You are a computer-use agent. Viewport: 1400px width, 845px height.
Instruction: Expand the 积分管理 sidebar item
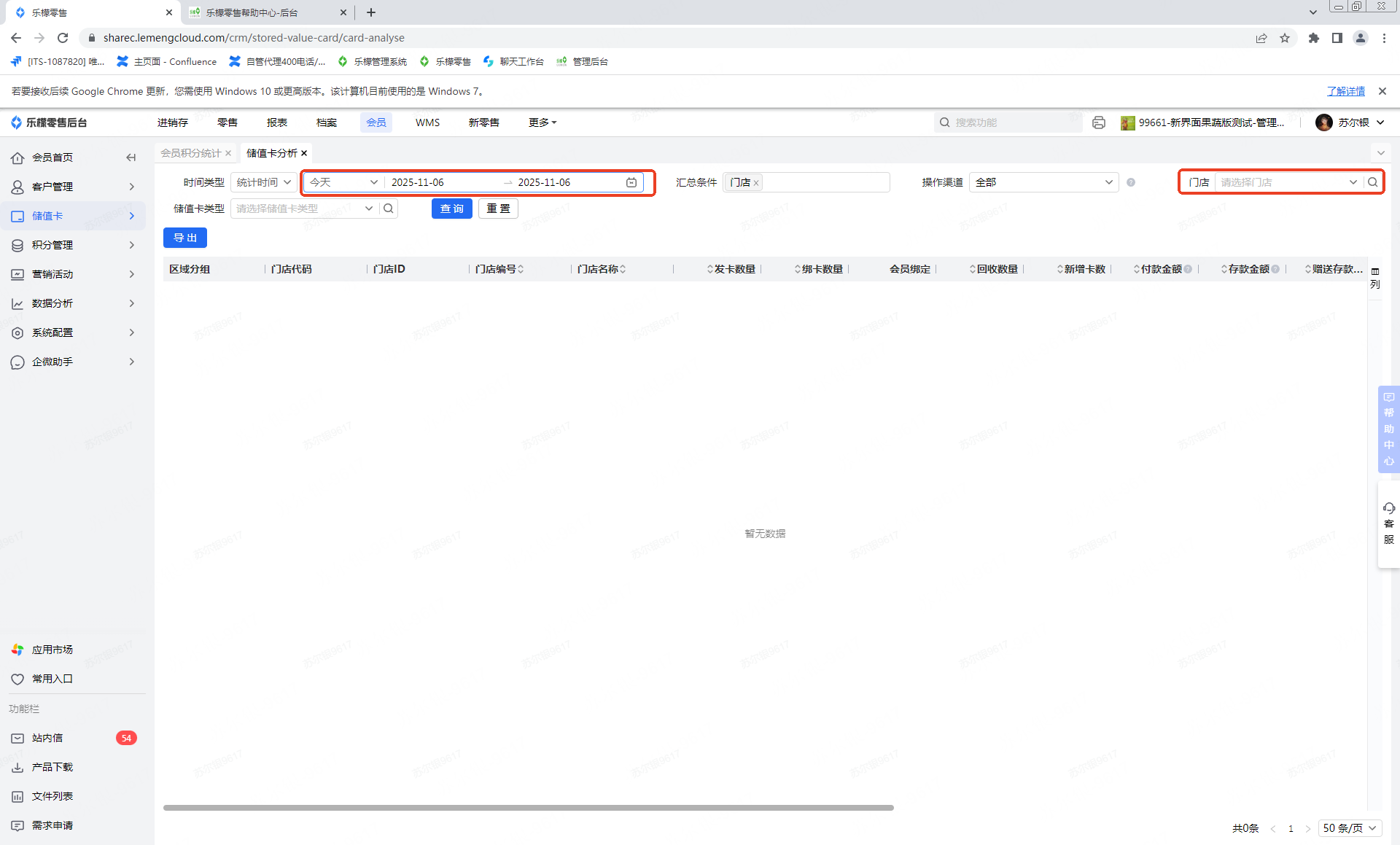tap(73, 245)
